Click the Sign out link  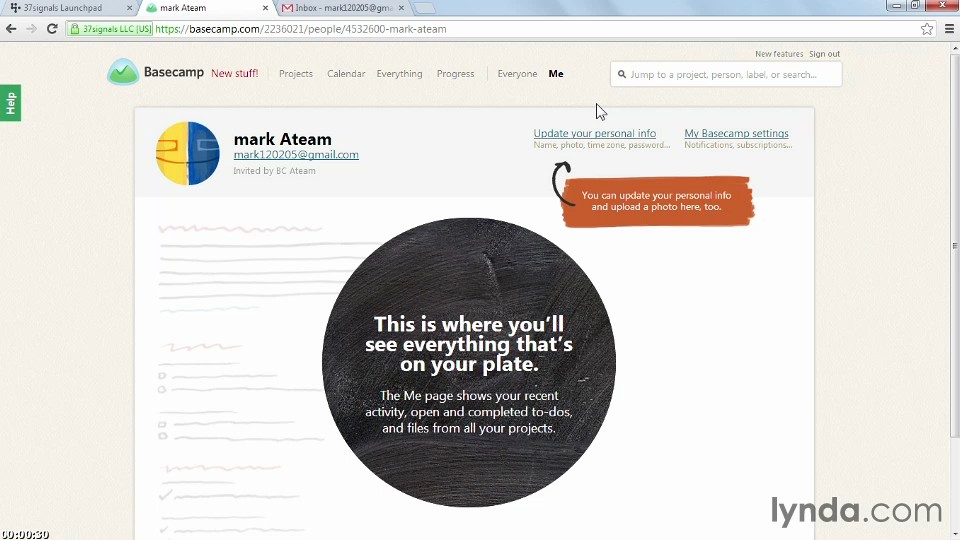coord(825,54)
